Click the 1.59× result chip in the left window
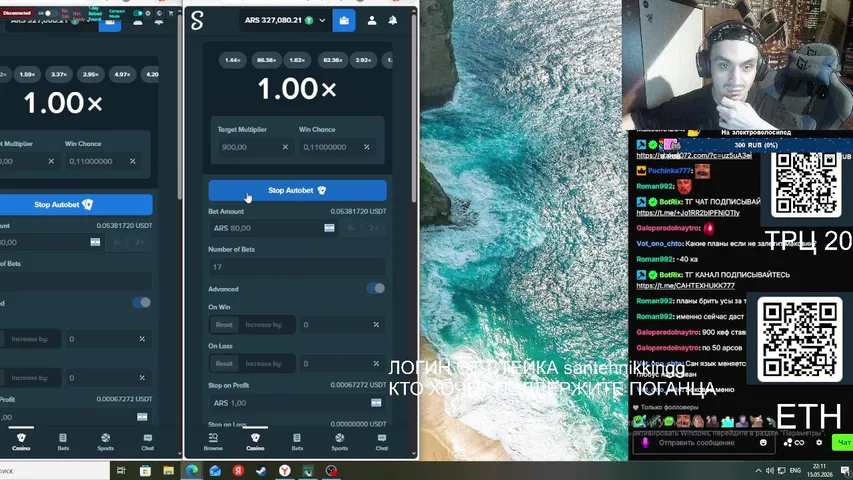Screen dimensions: 853x480 27,74
